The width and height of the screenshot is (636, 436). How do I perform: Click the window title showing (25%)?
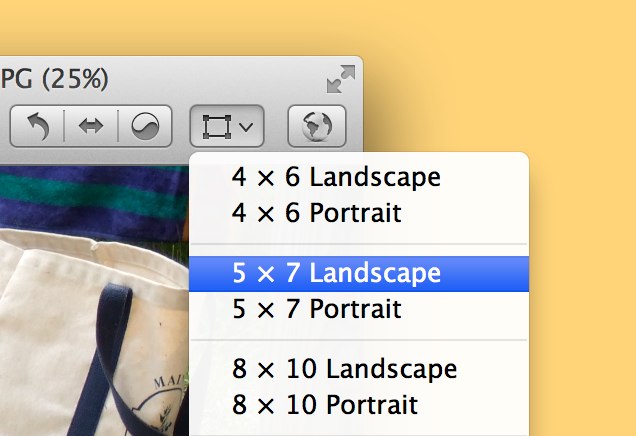tap(54, 79)
